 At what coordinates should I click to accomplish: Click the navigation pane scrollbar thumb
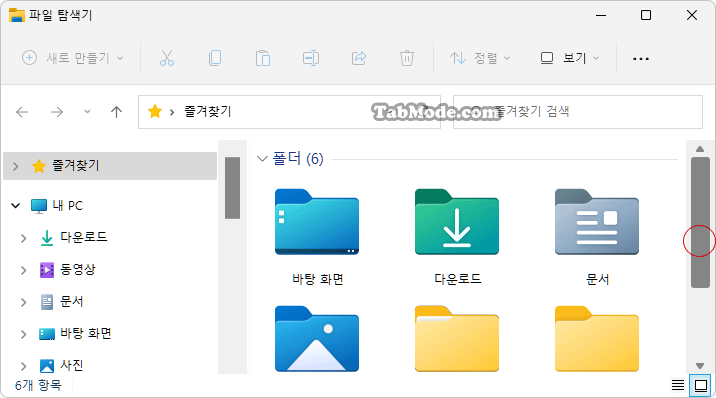[x=232, y=188]
